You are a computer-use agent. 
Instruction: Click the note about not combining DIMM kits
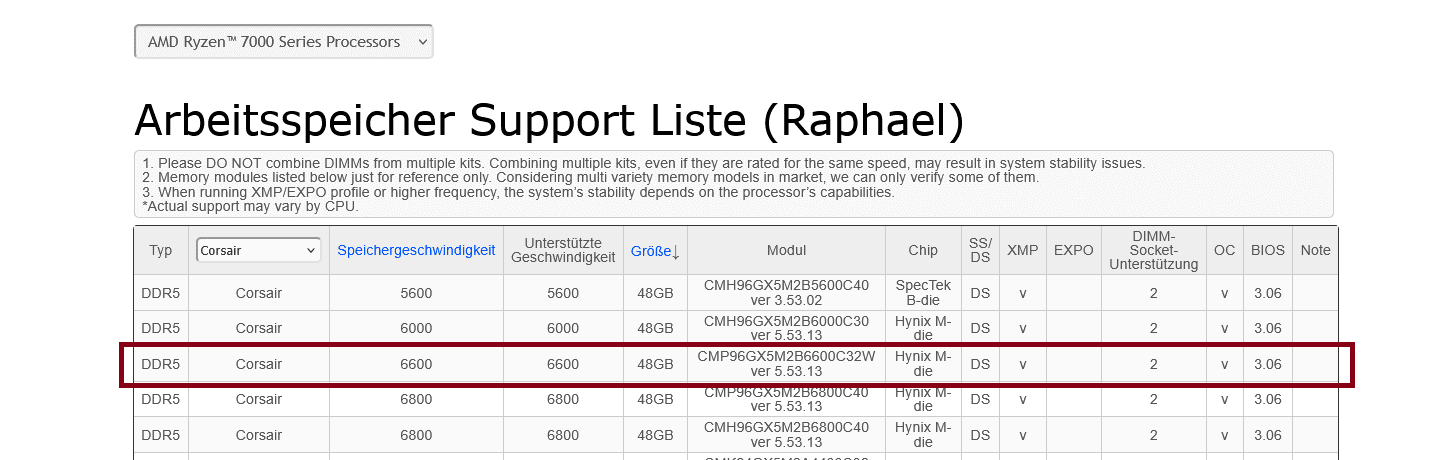[x=643, y=163]
